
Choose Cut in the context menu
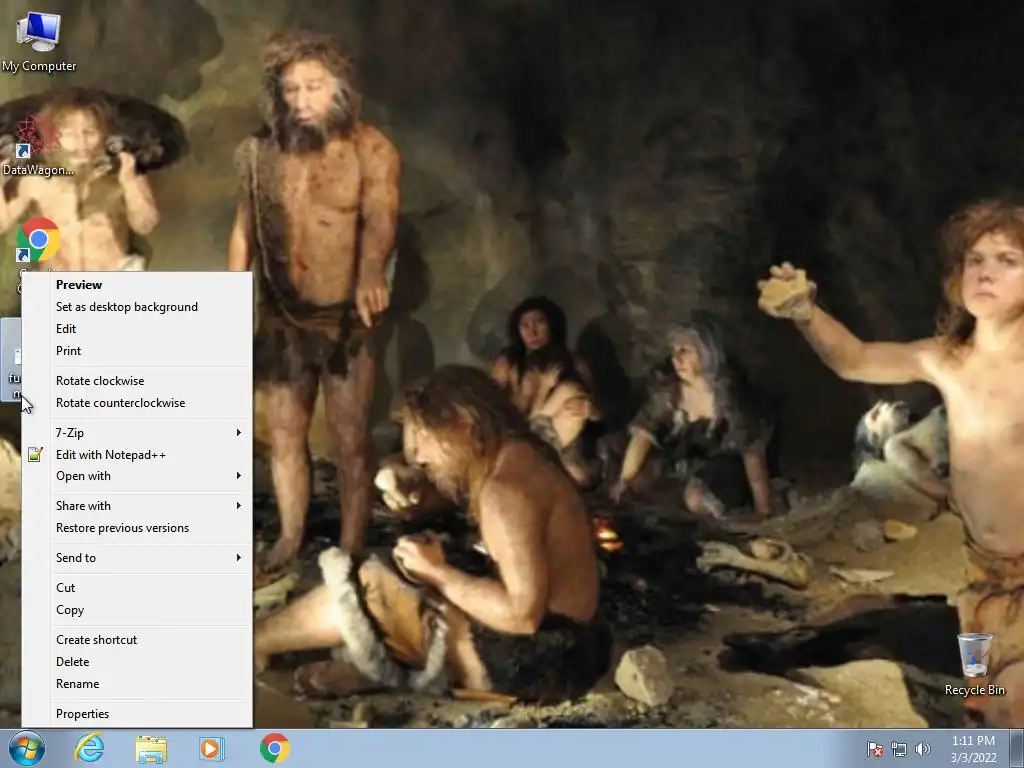click(x=137, y=588)
